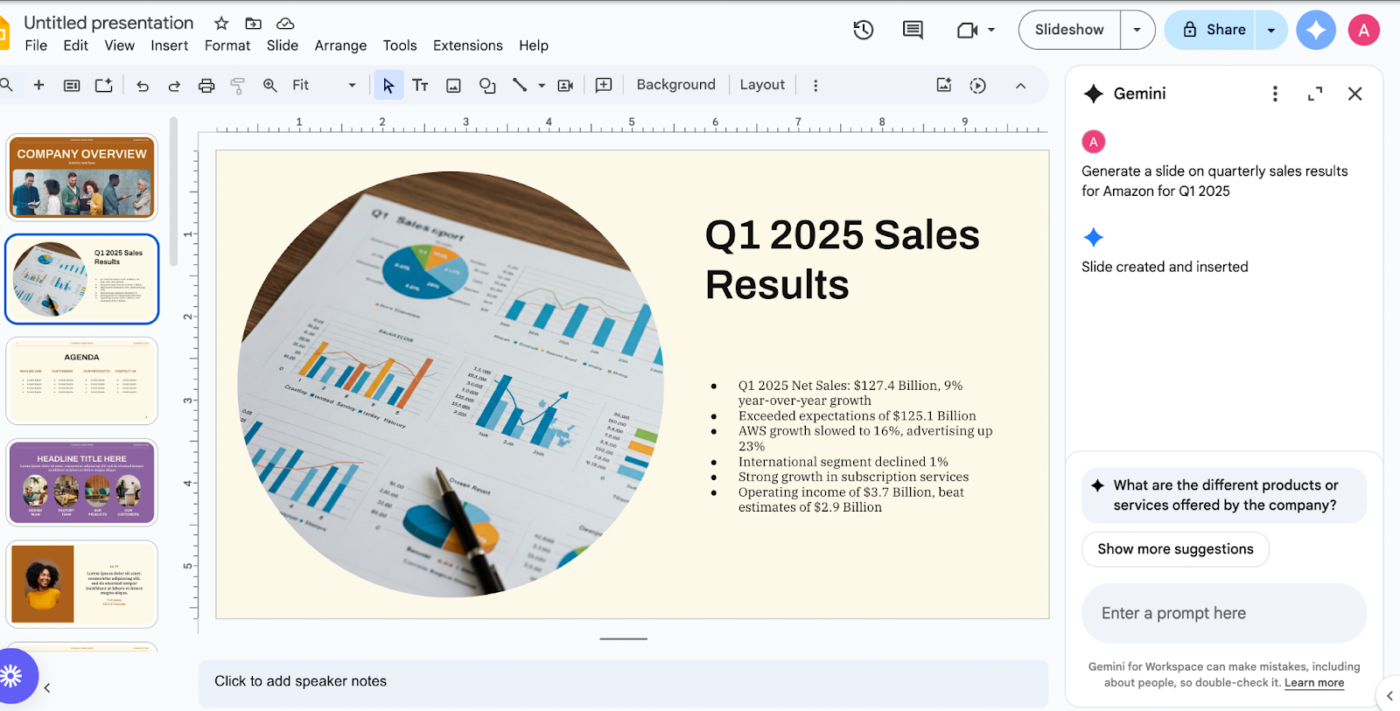Click the Layout button
Image resolution: width=1400 pixels, height=711 pixels.
(x=762, y=85)
